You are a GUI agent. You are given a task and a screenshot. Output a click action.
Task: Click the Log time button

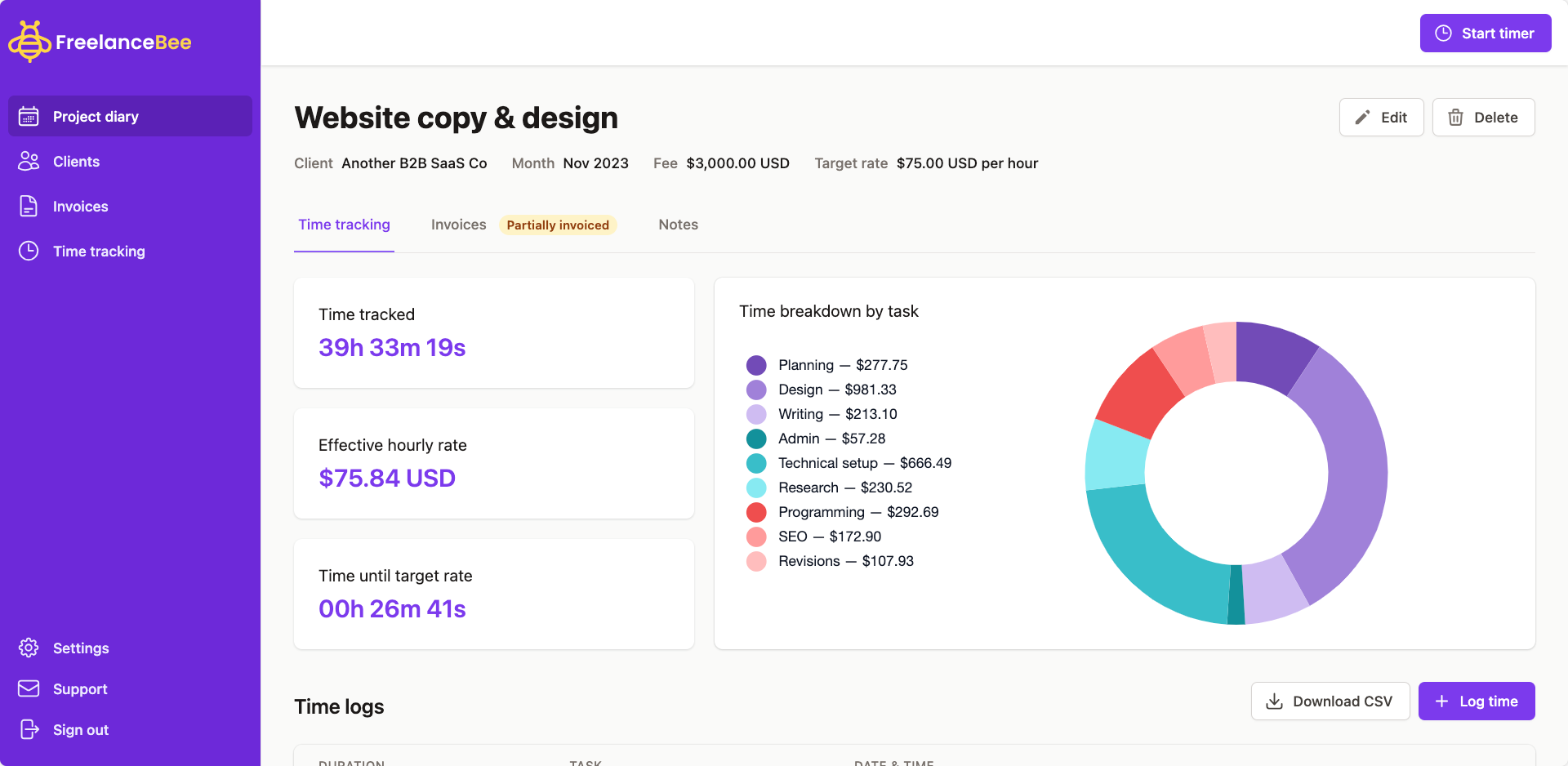tap(1476, 701)
